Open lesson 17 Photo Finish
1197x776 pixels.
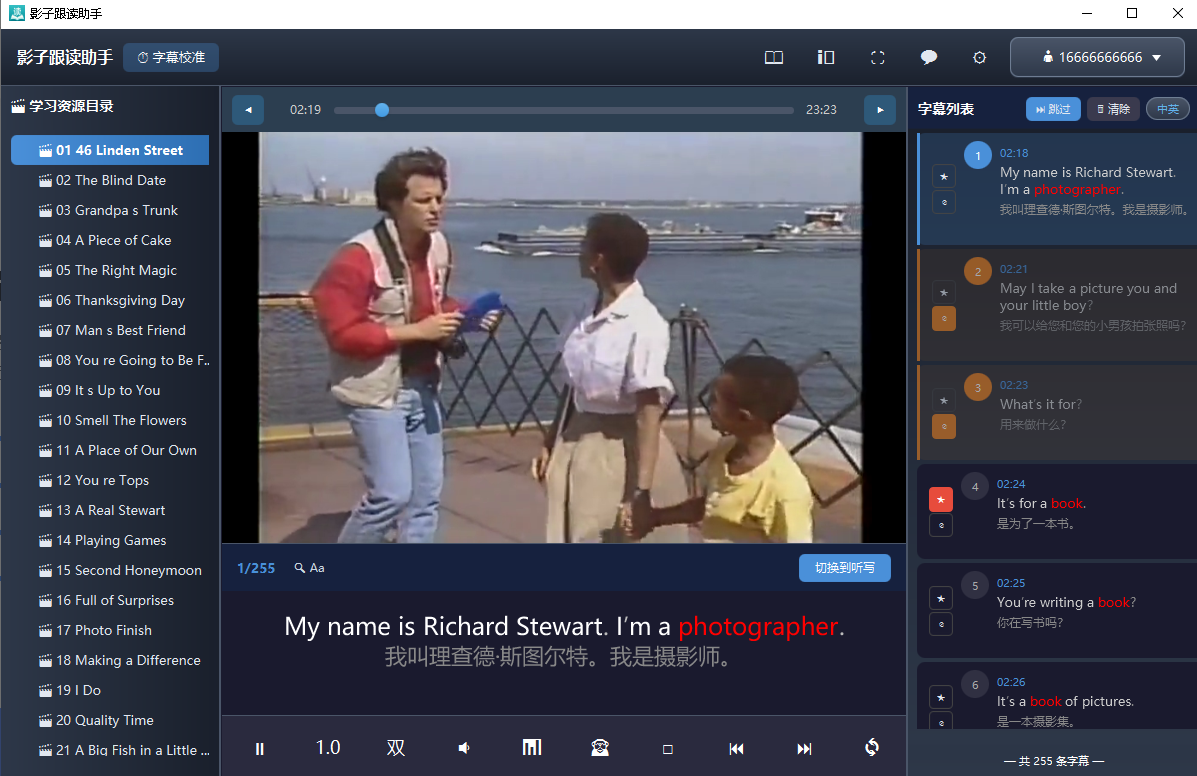coord(110,630)
